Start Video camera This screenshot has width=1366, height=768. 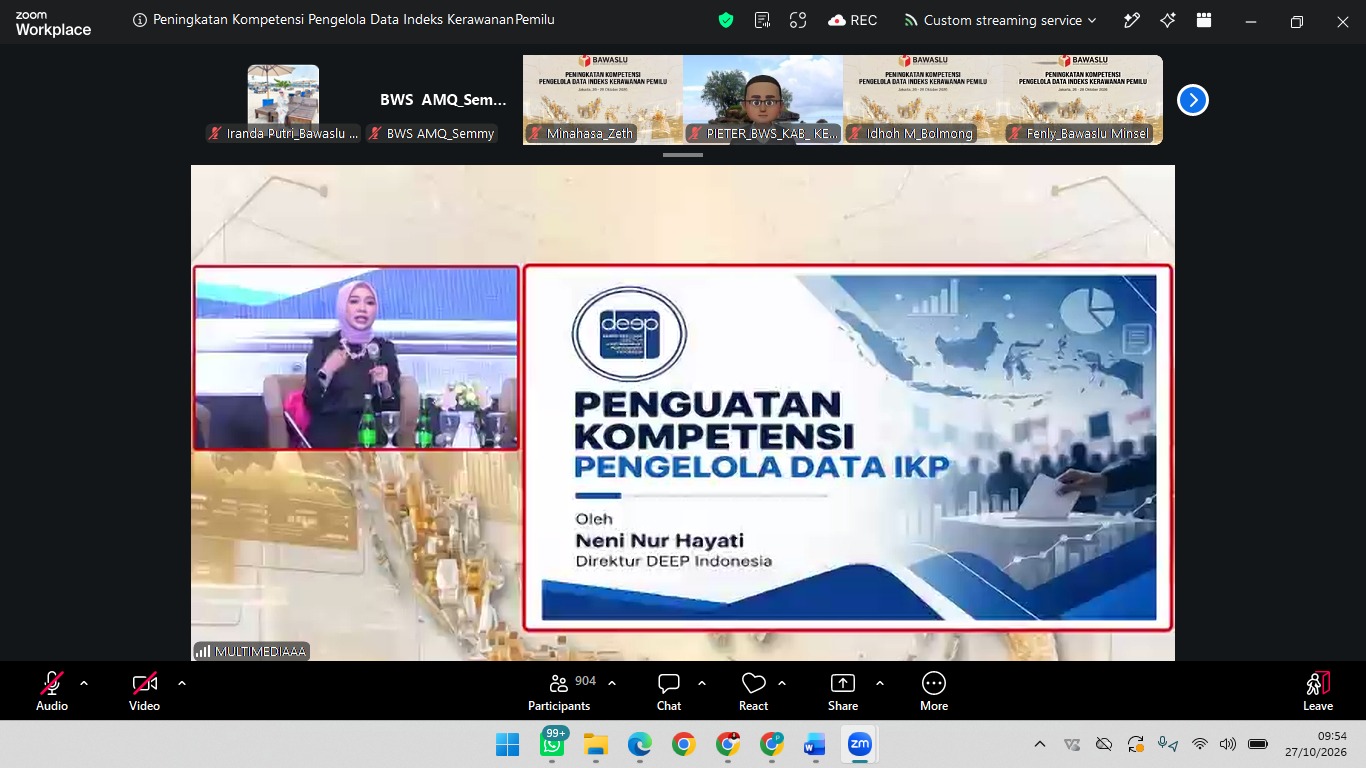(x=145, y=691)
